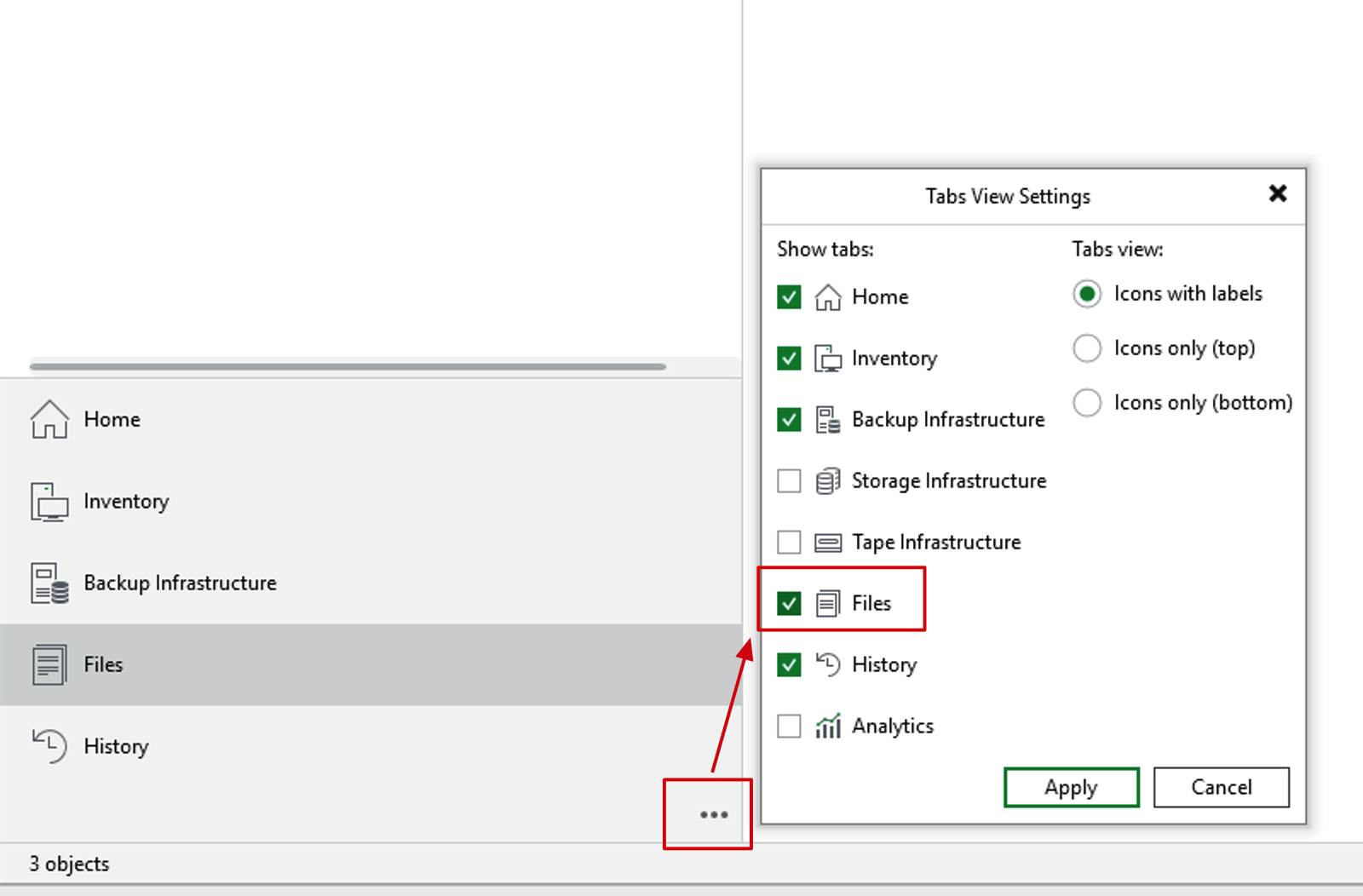The image size is (1363, 896).
Task: Enable the Analytics tab checkbox
Action: (789, 727)
